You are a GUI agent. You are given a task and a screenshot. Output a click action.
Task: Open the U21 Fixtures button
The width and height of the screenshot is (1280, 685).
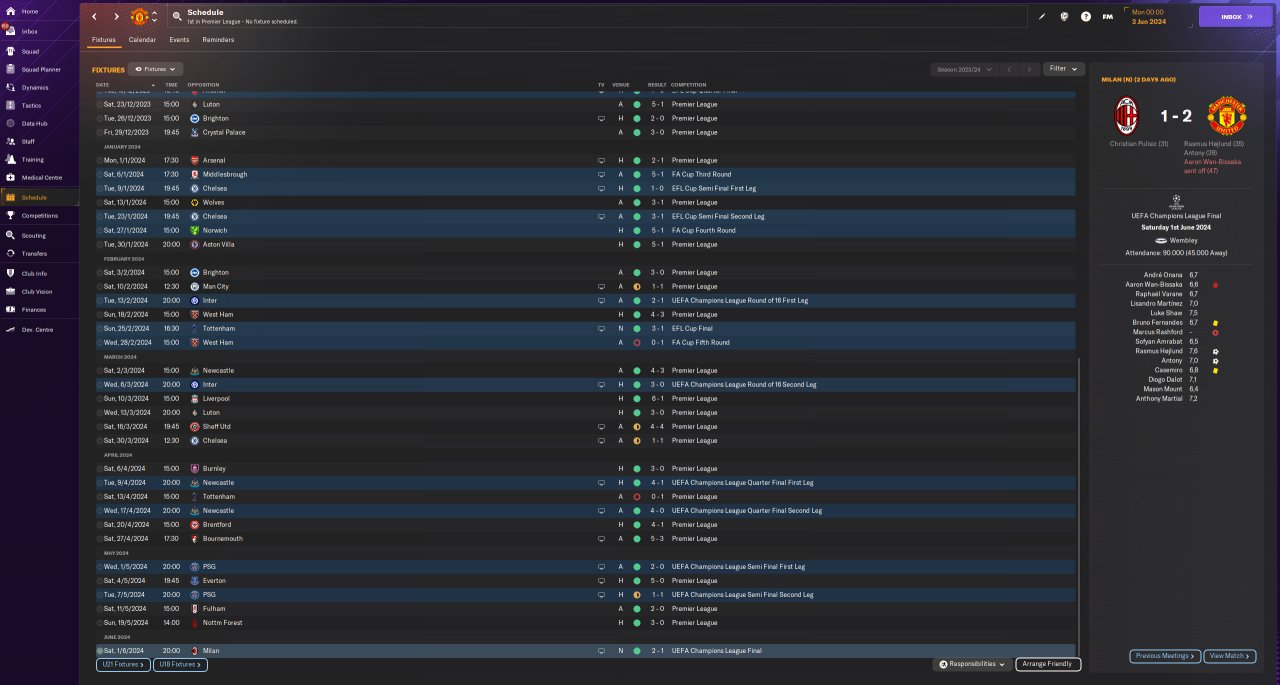click(122, 664)
